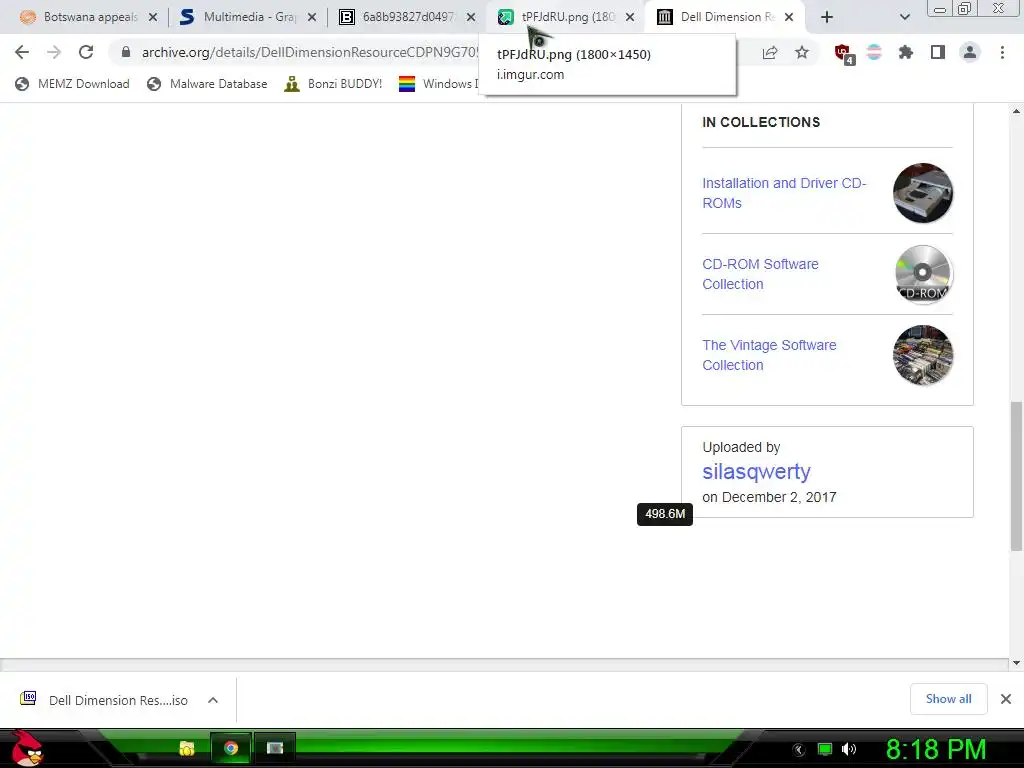Open The Vintage Software Collection link
The width and height of the screenshot is (1024, 768).
(769, 355)
